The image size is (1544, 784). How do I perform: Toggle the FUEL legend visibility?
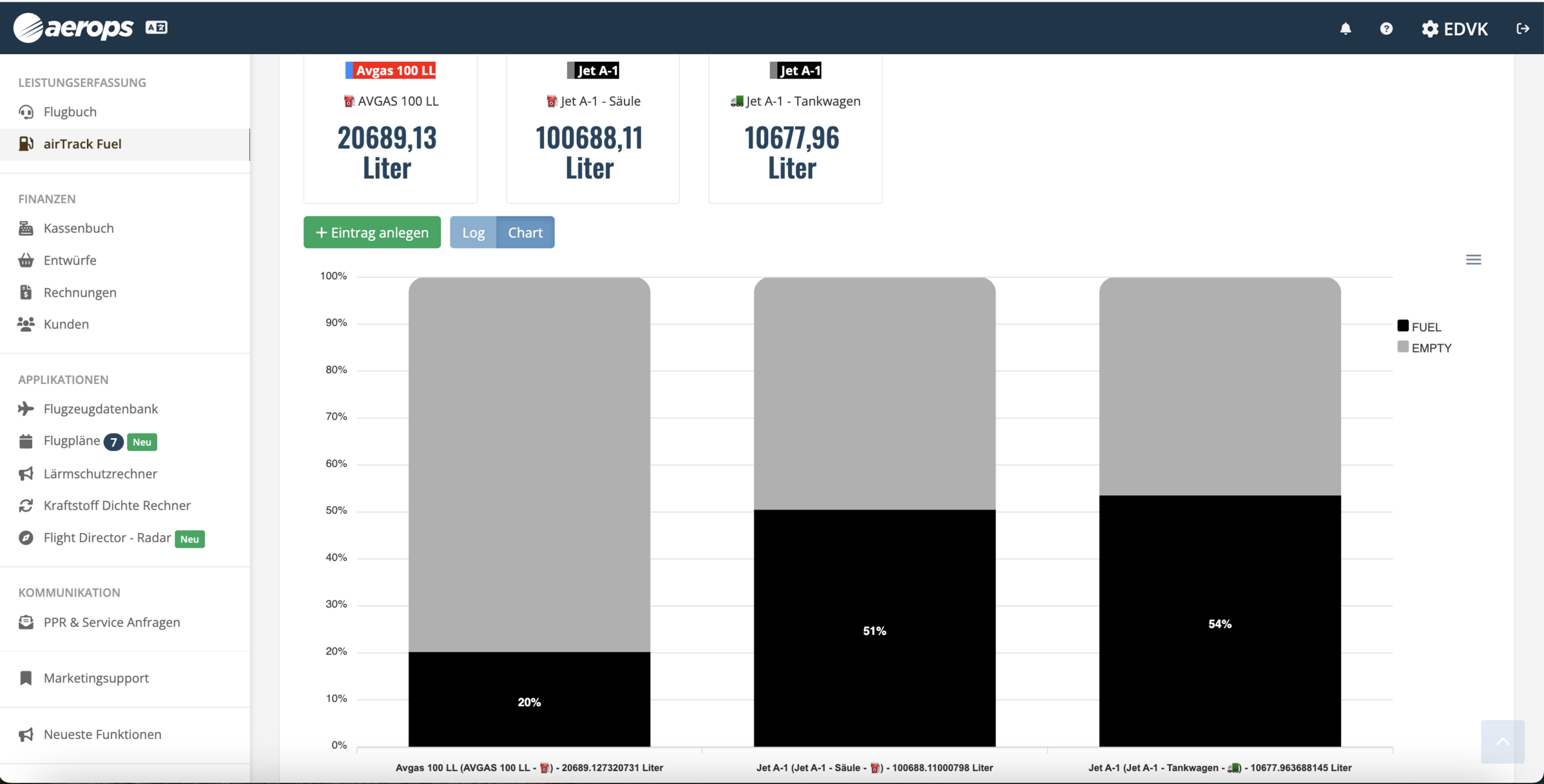click(x=1421, y=326)
